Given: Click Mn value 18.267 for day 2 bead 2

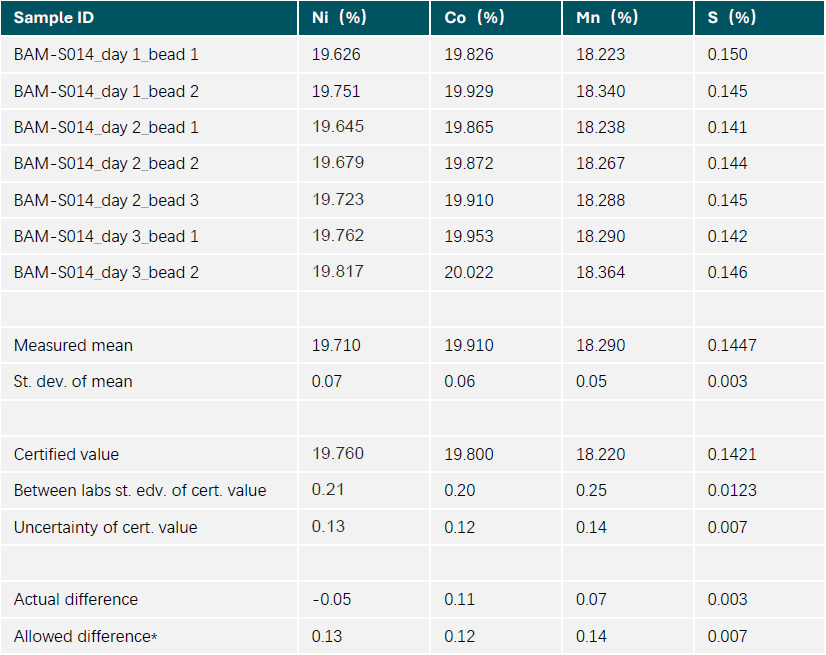Looking at the screenshot, I should (601, 163).
